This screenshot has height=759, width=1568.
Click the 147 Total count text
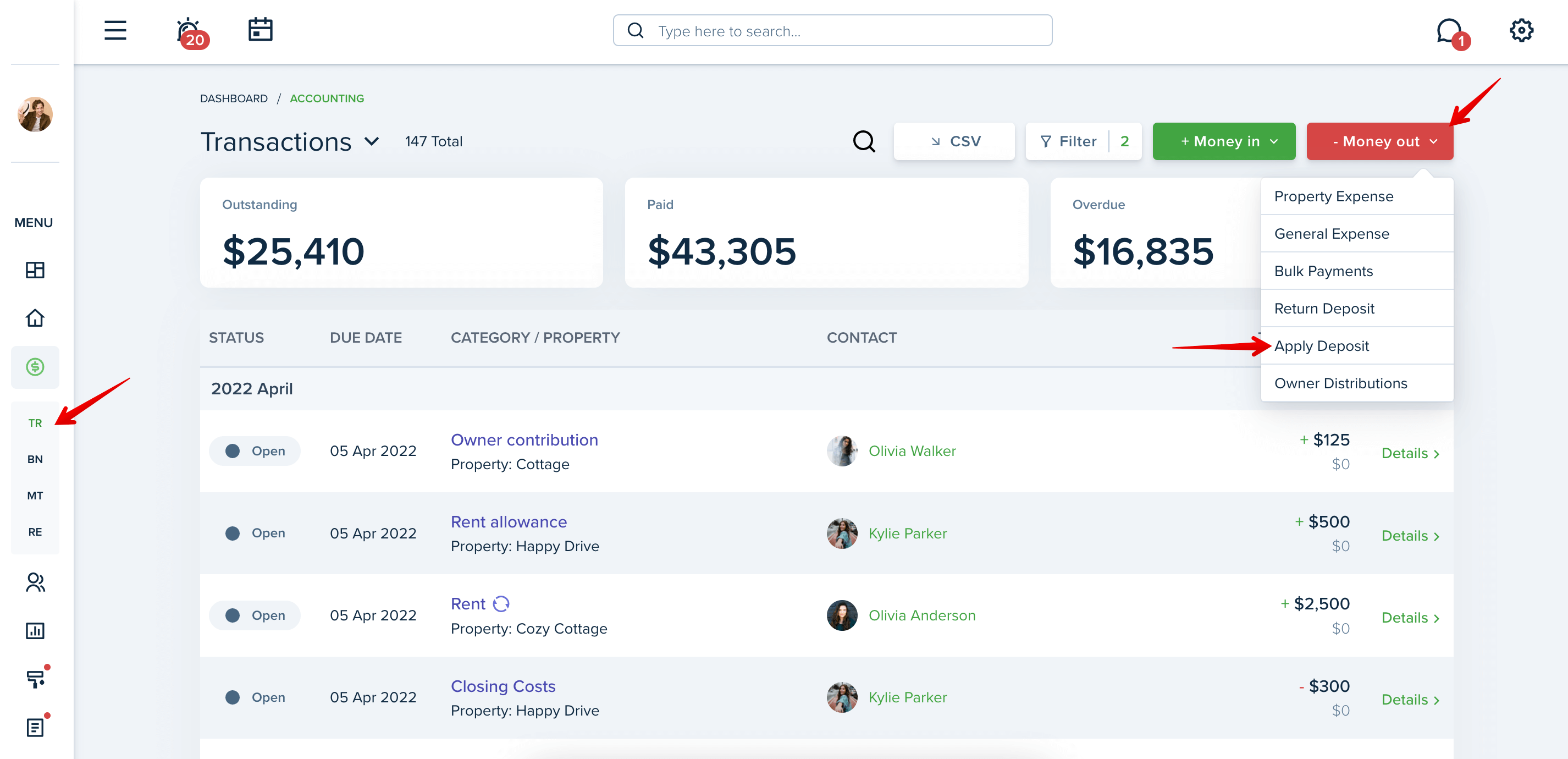[433, 141]
